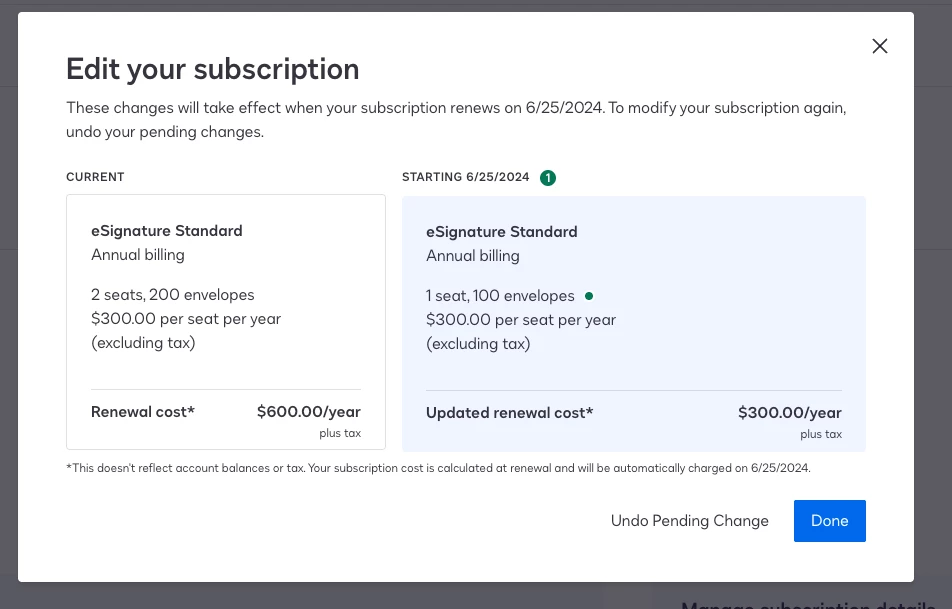Click Annual billing in the updated plan card
The height and width of the screenshot is (609, 952).
pyautogui.click(x=473, y=256)
